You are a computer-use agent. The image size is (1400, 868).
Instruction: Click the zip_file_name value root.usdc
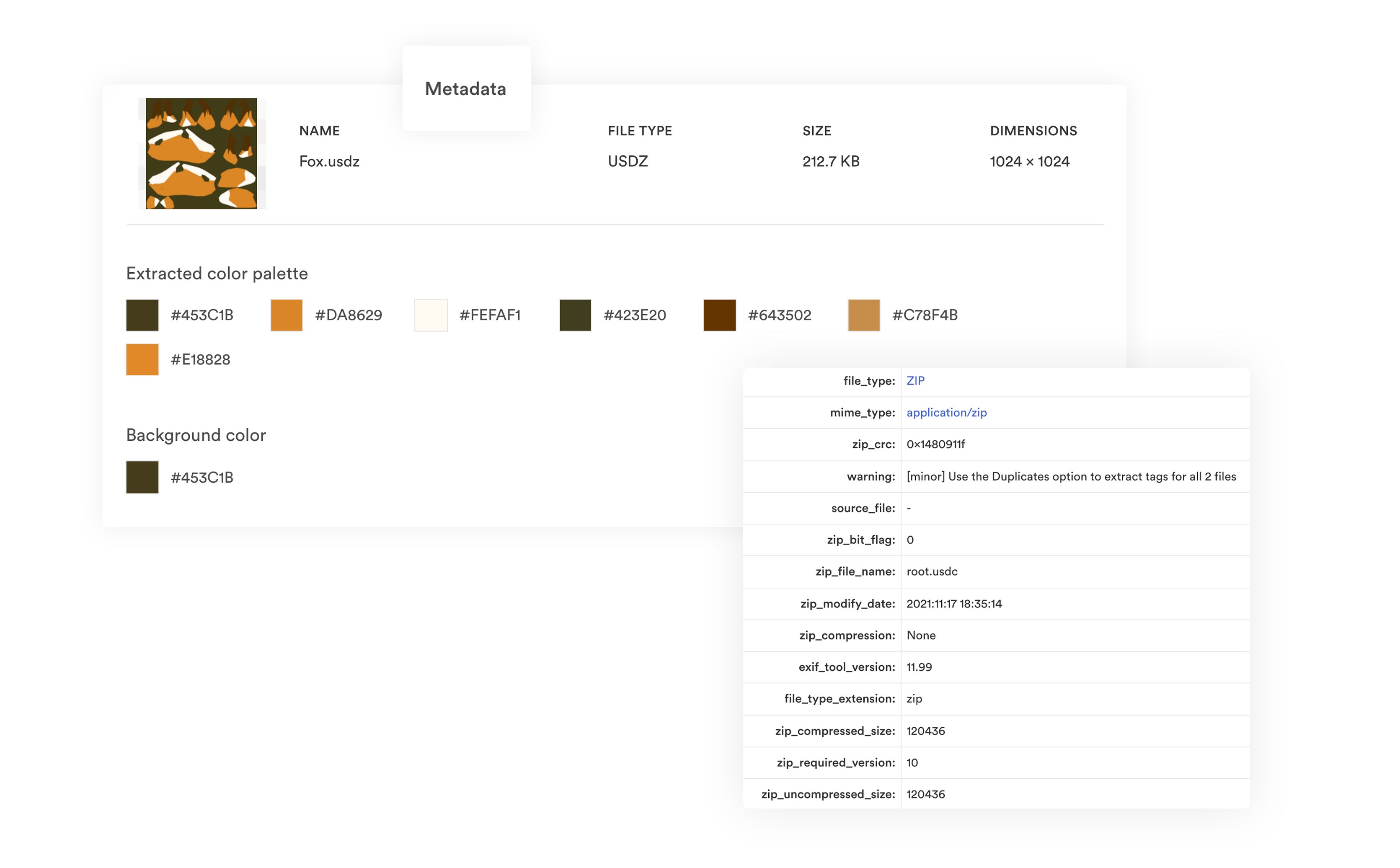pos(932,572)
